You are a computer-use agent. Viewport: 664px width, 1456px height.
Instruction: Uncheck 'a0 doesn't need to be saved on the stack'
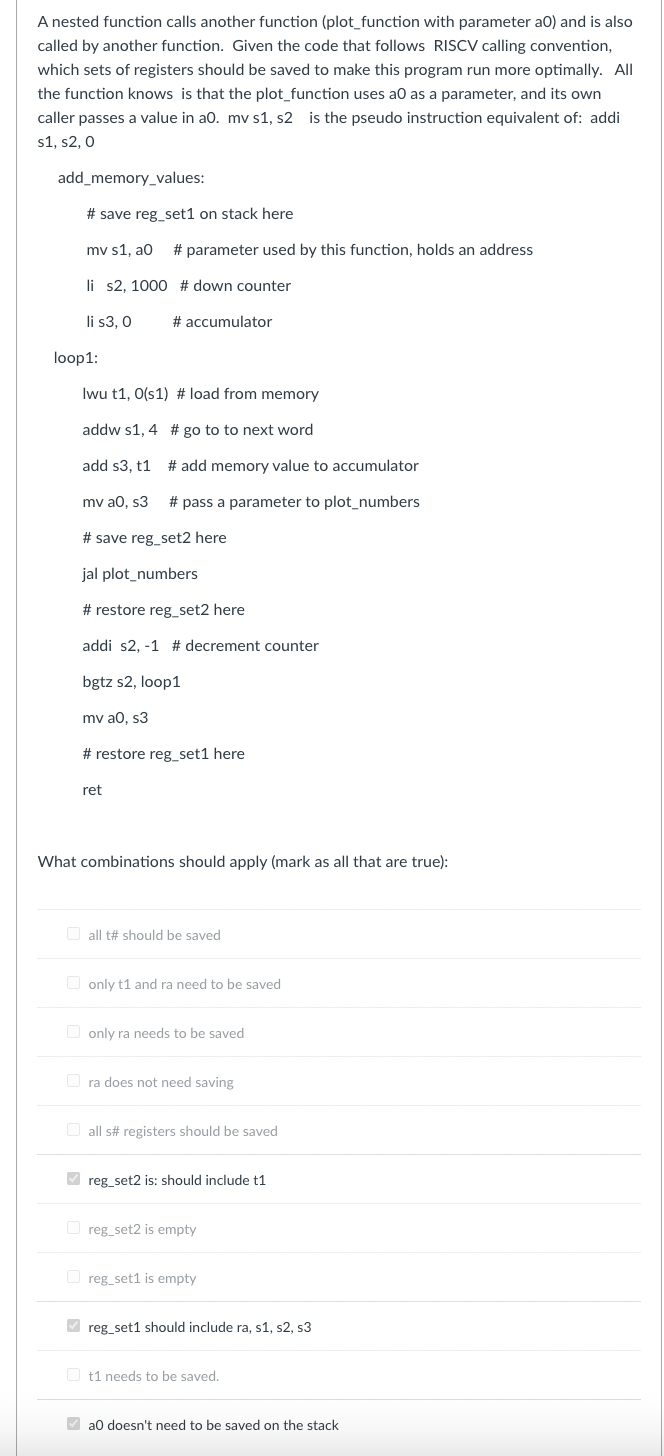(74, 1424)
